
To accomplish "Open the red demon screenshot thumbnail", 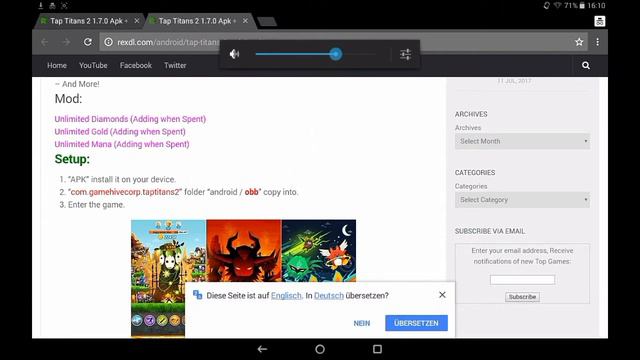I will click(x=244, y=251).
